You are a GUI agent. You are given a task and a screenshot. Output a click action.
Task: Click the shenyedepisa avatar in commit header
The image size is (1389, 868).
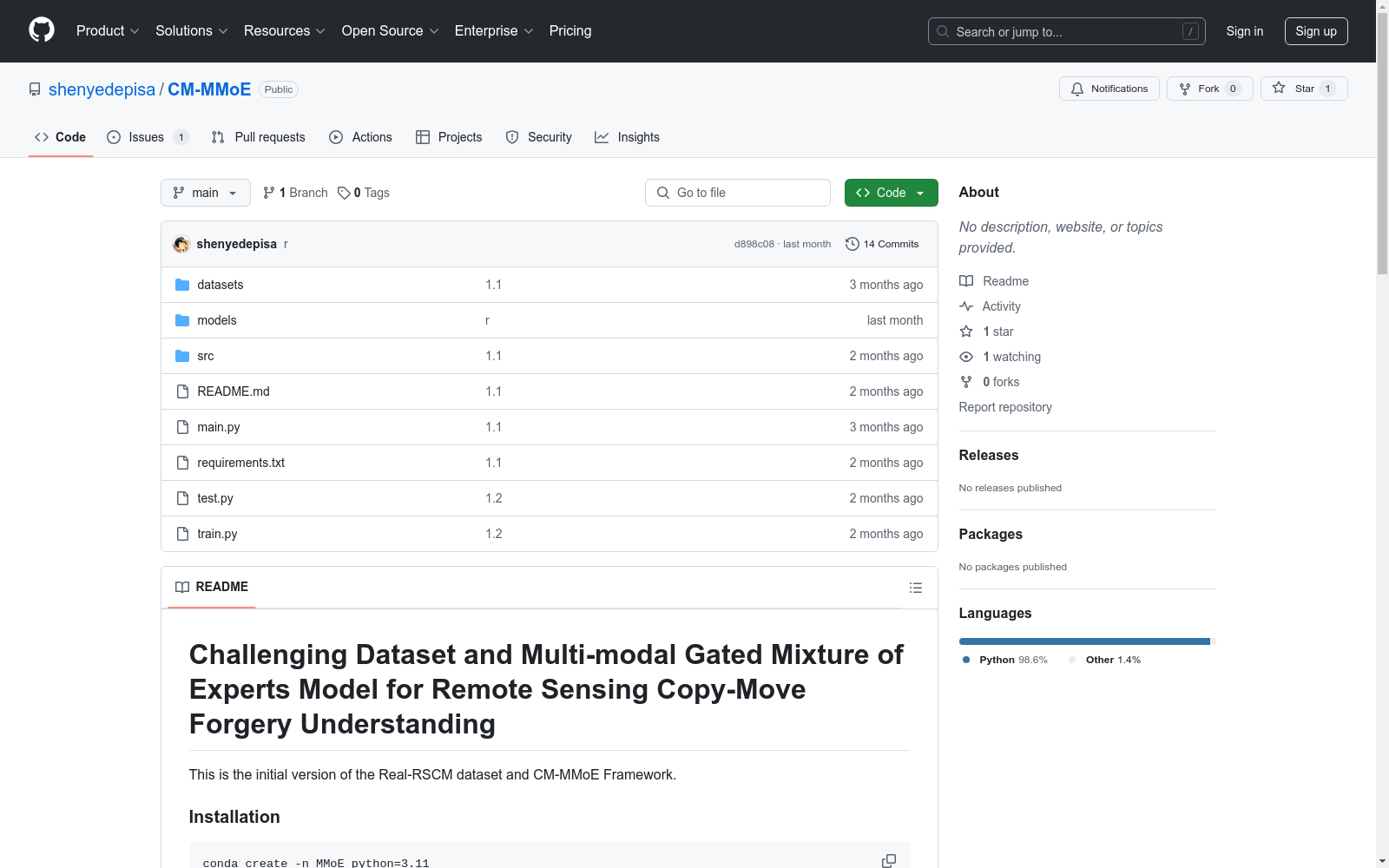(181, 244)
